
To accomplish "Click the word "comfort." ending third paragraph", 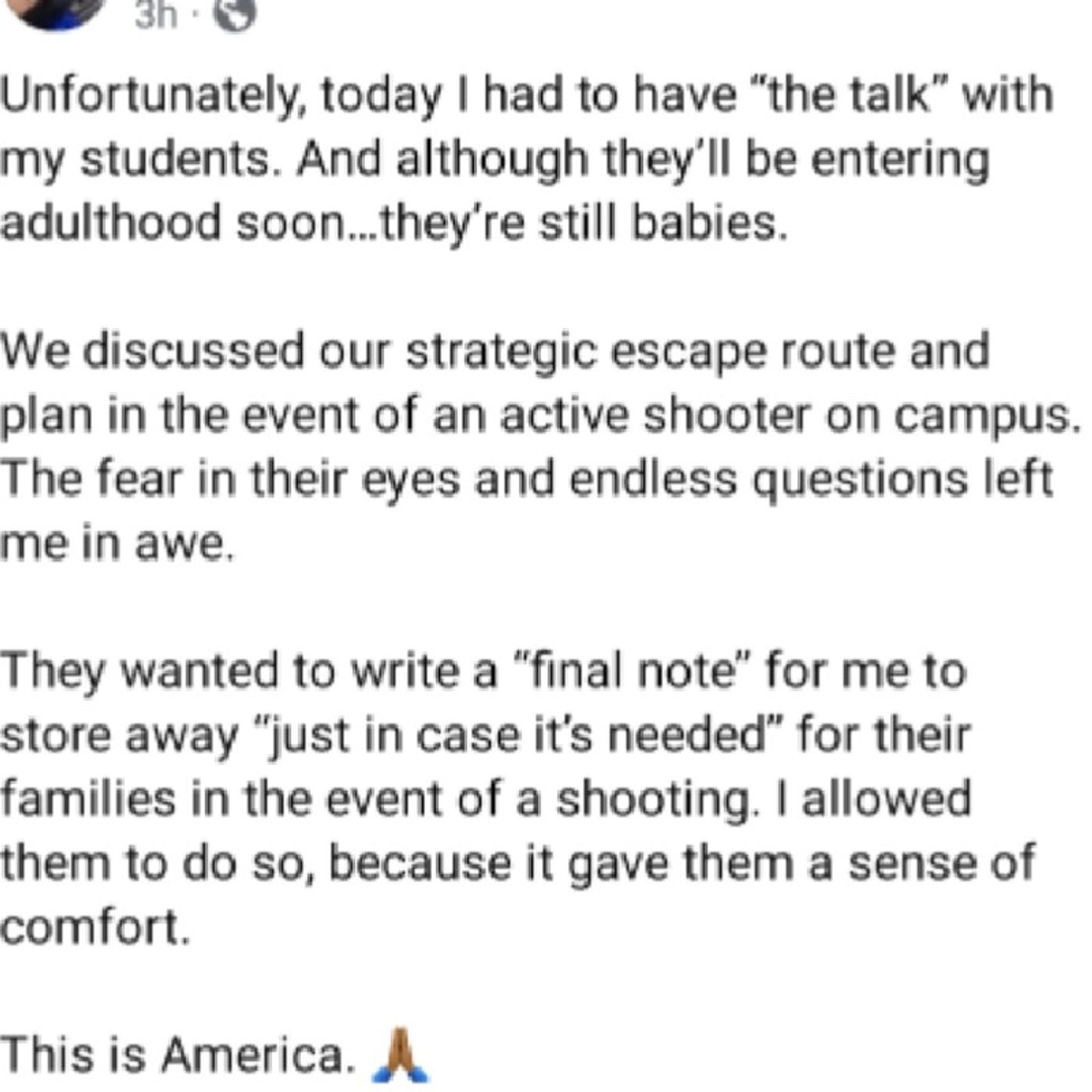I will click(x=94, y=927).
